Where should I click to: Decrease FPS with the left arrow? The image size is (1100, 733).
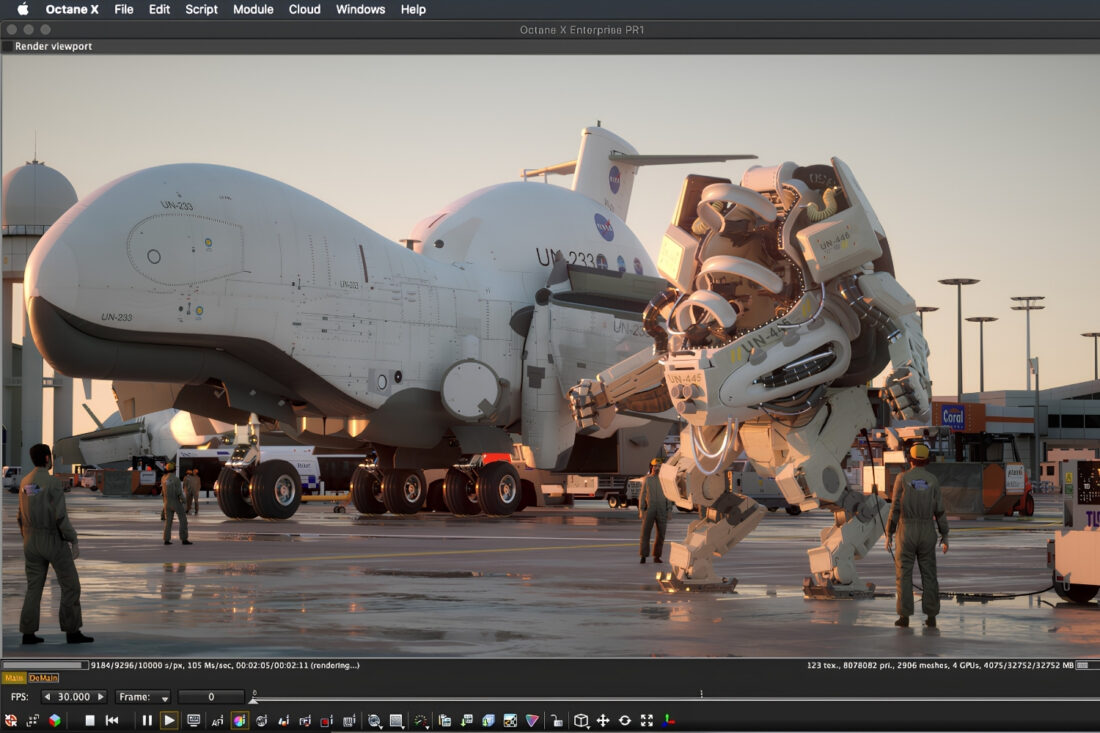pos(47,697)
